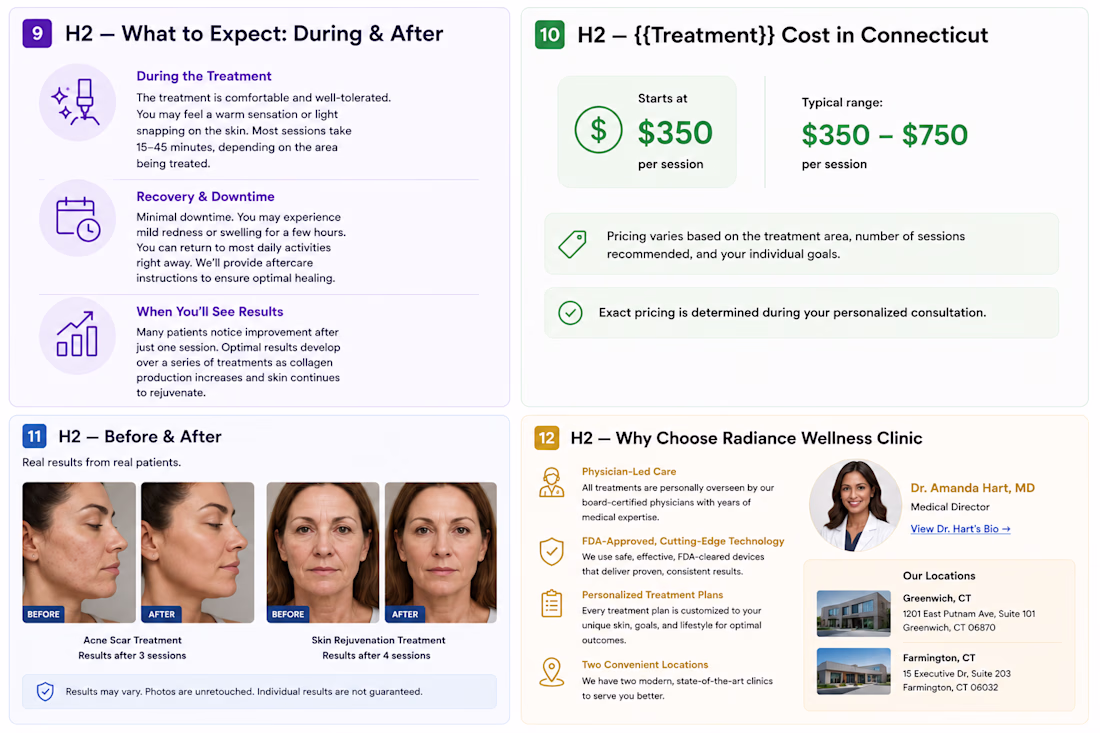The height and width of the screenshot is (733, 1100).
Task: Select the acne scar Before photo
Action: click(x=79, y=552)
